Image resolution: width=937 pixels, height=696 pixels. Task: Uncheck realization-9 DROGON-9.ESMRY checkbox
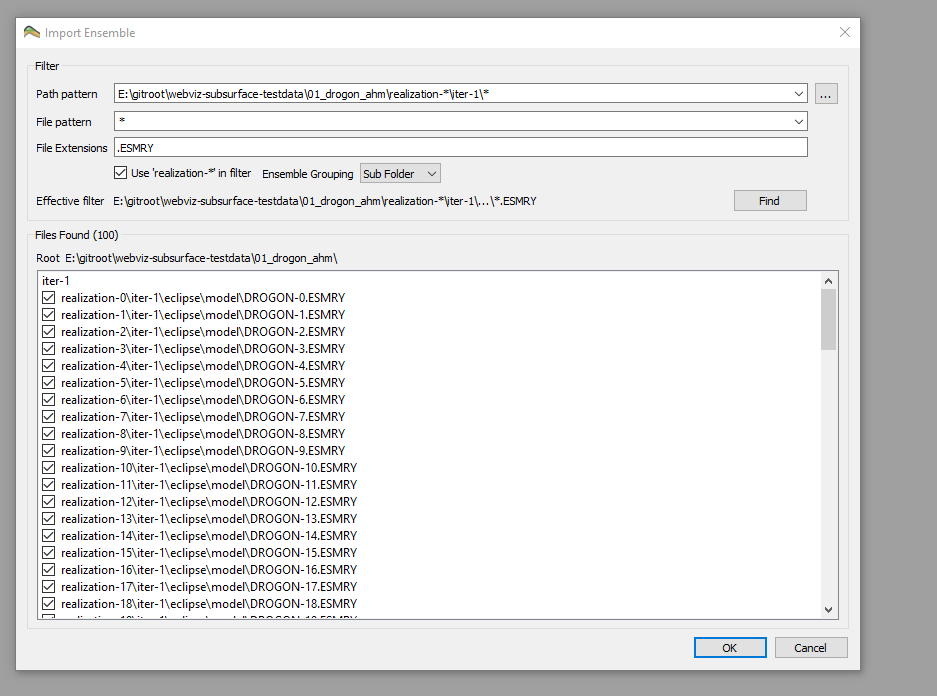(49, 450)
